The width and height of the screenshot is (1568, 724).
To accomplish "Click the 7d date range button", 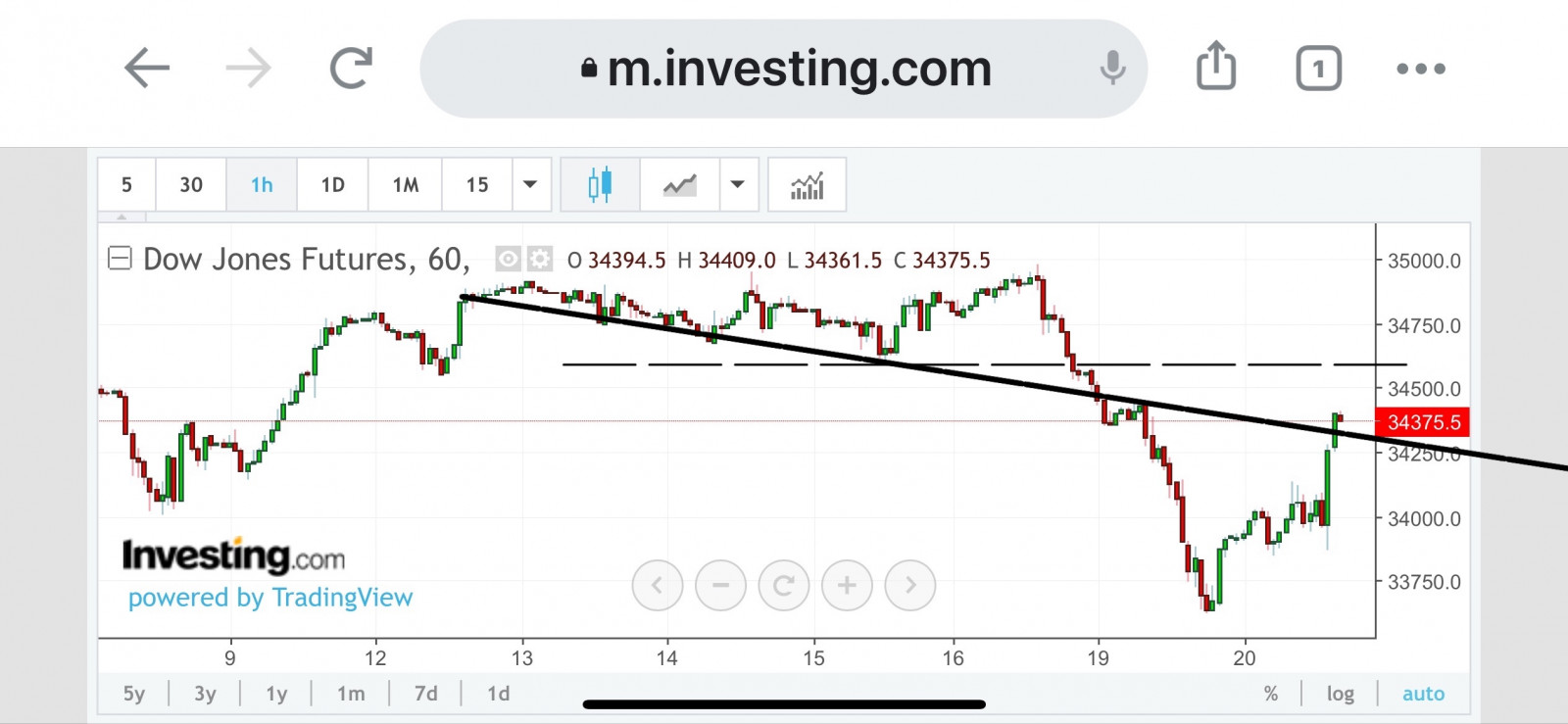I will click(x=425, y=694).
